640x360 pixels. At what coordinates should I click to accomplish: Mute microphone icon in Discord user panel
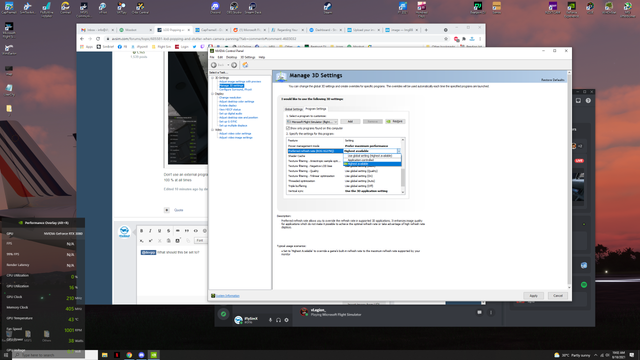point(270,320)
